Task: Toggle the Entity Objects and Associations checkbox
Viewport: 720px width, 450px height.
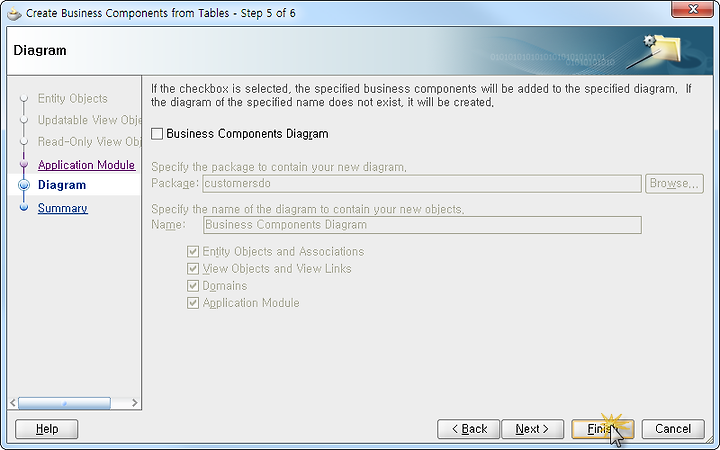Action: point(193,252)
